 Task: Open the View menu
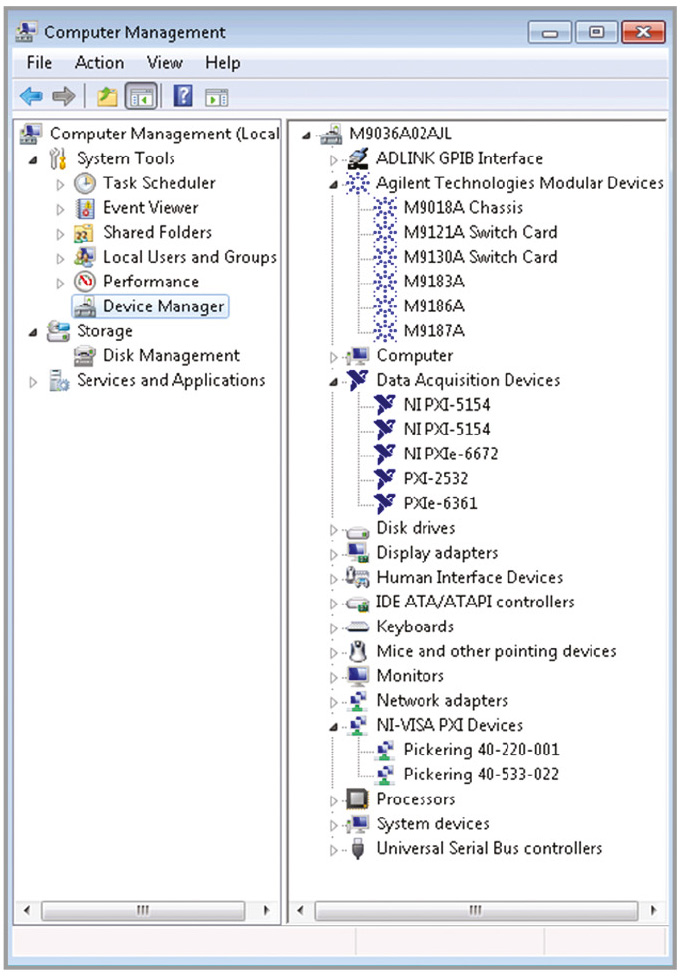165,62
